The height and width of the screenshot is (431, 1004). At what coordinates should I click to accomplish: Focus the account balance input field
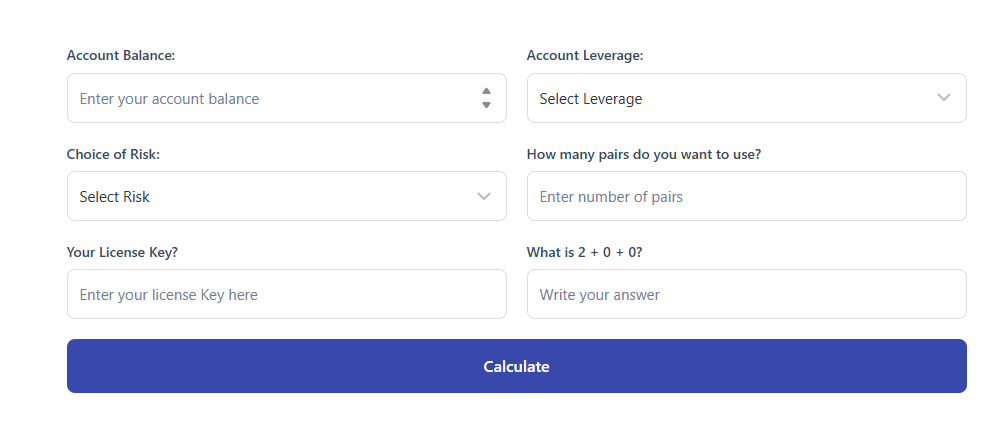(x=287, y=98)
